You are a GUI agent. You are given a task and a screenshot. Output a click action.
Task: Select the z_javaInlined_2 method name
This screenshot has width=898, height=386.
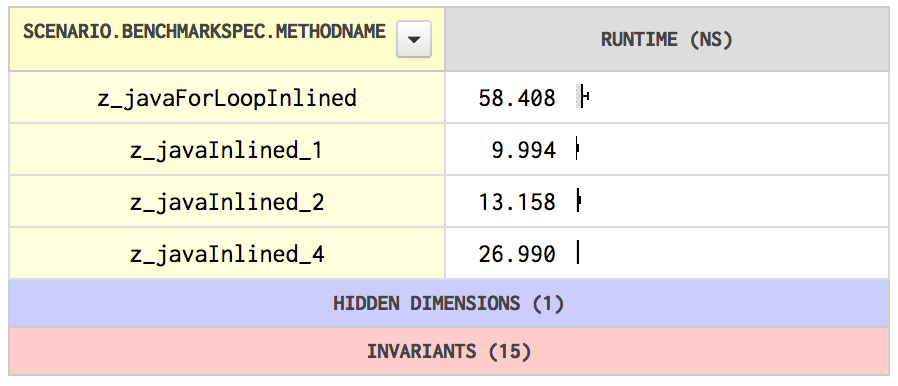coord(227,202)
